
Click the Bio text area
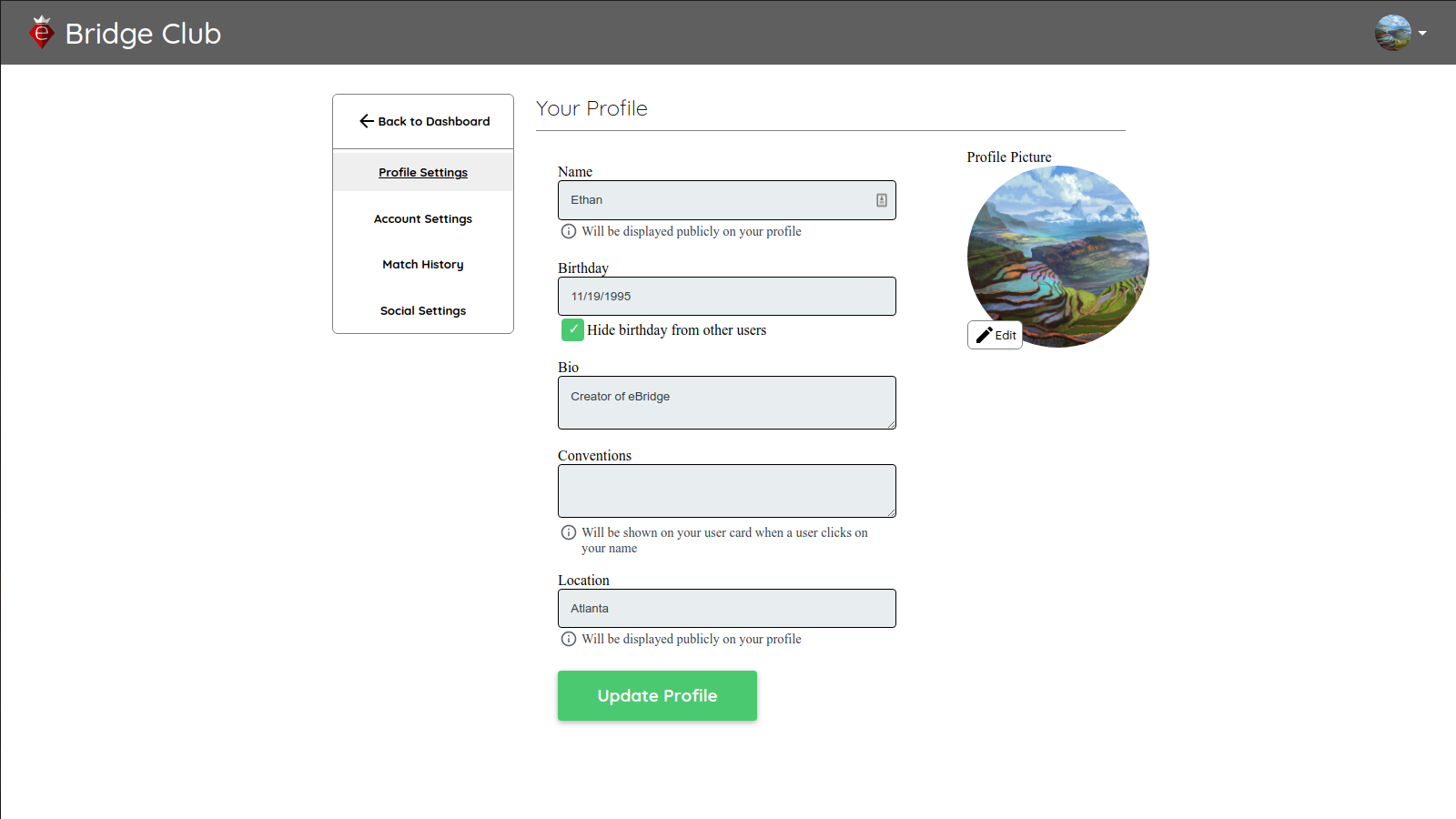(x=727, y=402)
